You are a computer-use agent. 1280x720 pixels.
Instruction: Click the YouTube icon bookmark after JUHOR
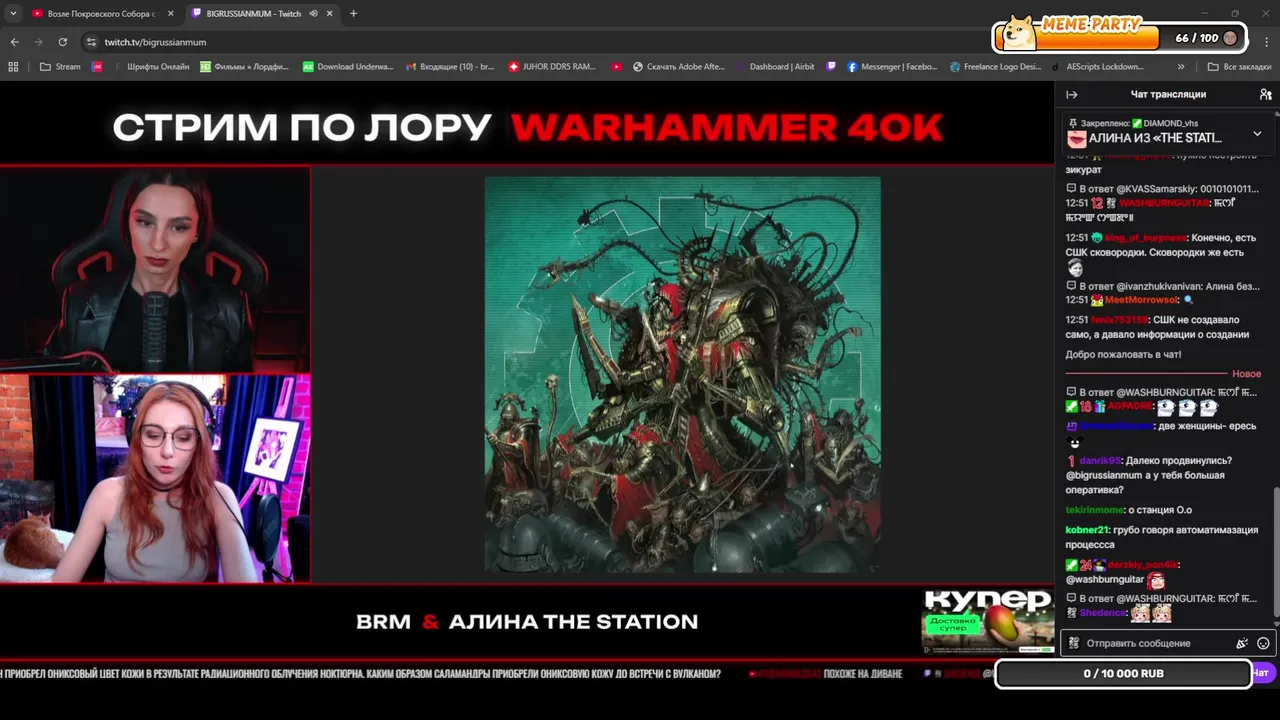(x=616, y=67)
